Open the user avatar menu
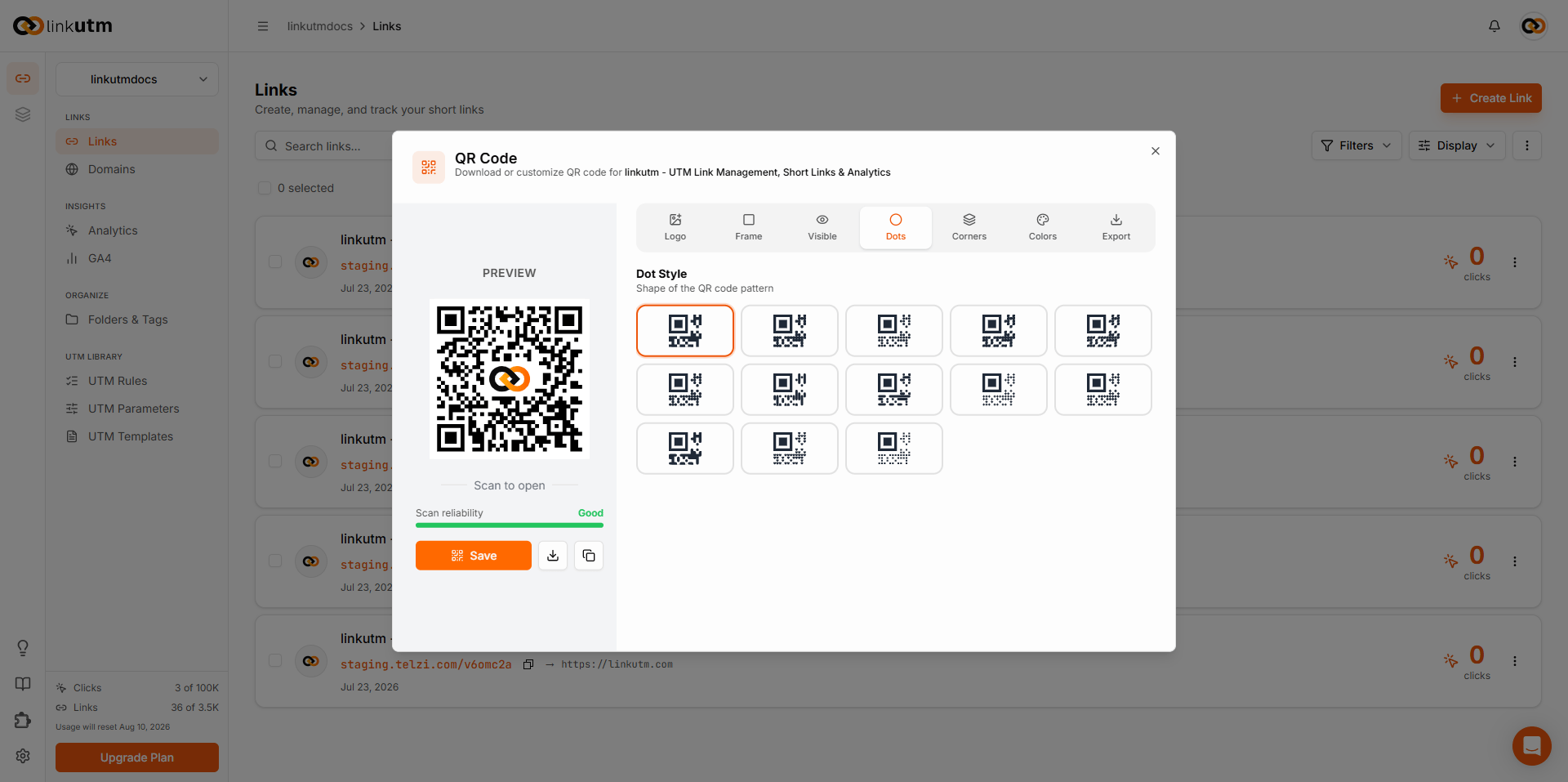The height and width of the screenshot is (782, 1568). 1533,26
